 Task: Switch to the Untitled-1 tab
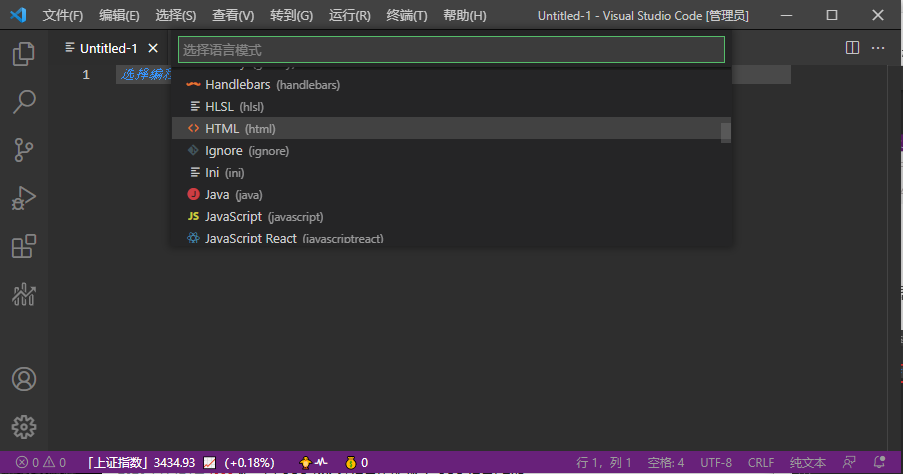108,48
